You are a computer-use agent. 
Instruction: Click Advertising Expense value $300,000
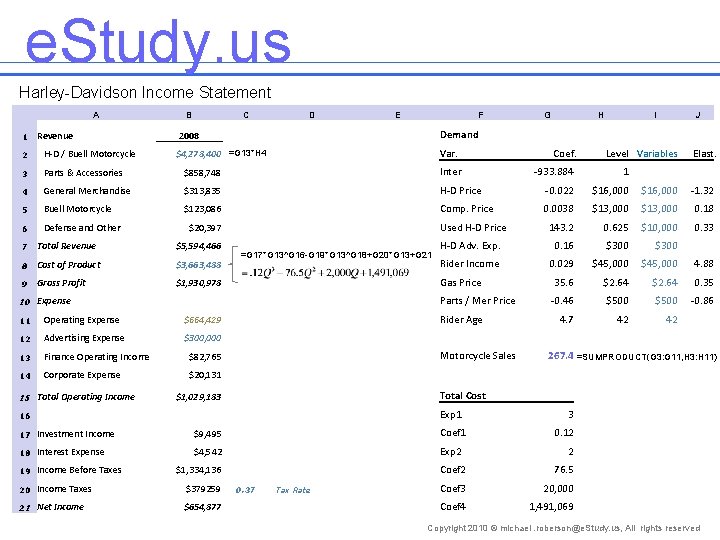(x=202, y=338)
